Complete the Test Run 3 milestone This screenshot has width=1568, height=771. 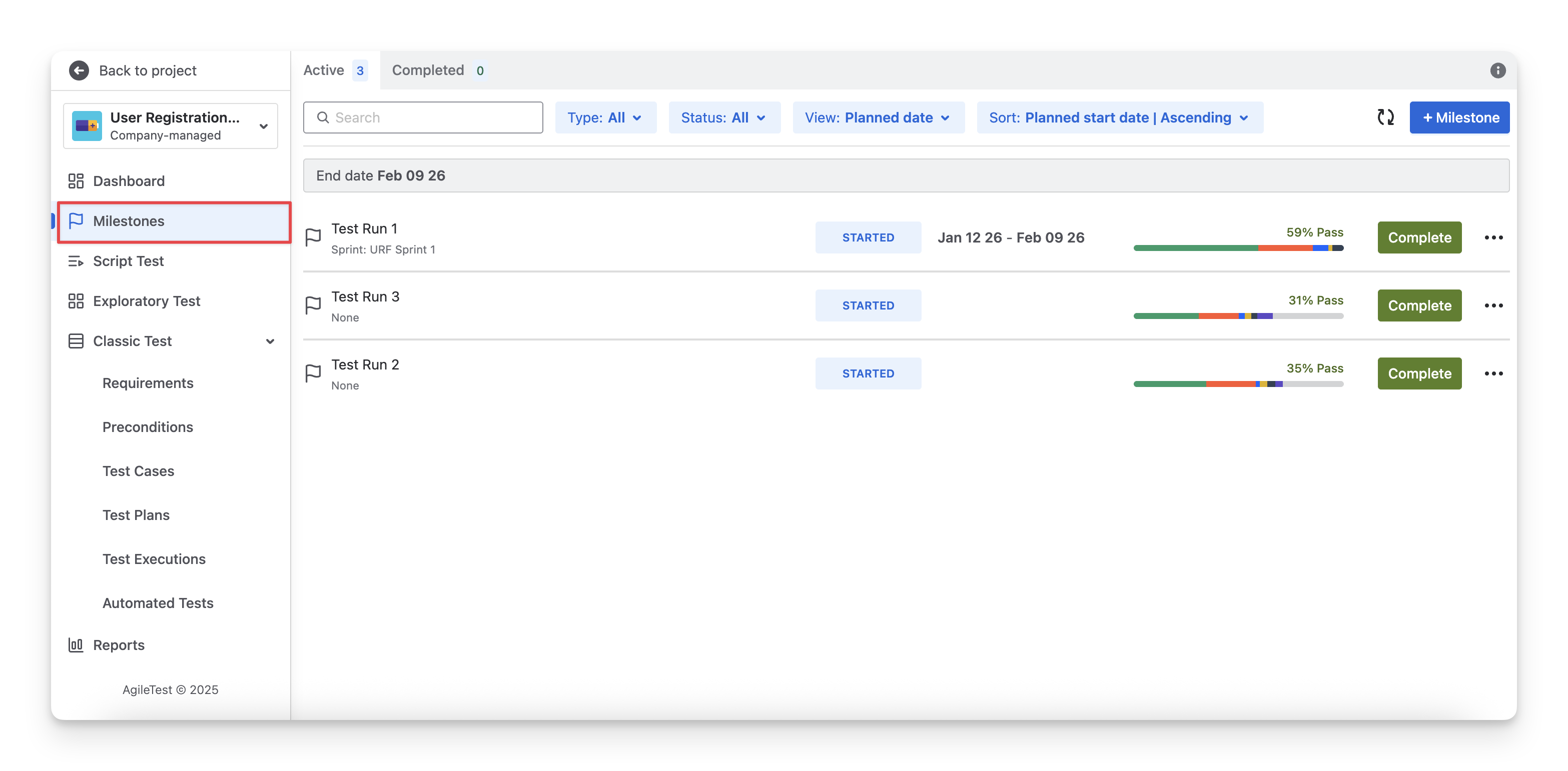point(1419,305)
